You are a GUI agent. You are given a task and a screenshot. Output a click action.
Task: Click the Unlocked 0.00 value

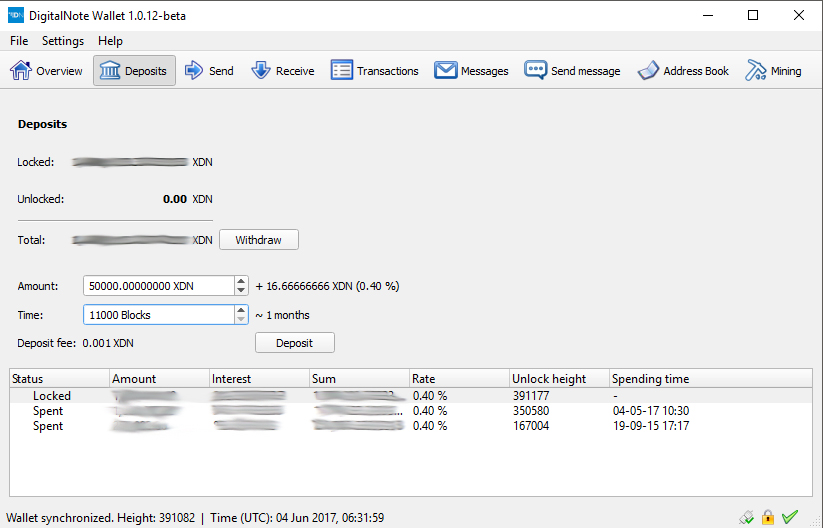click(175, 199)
